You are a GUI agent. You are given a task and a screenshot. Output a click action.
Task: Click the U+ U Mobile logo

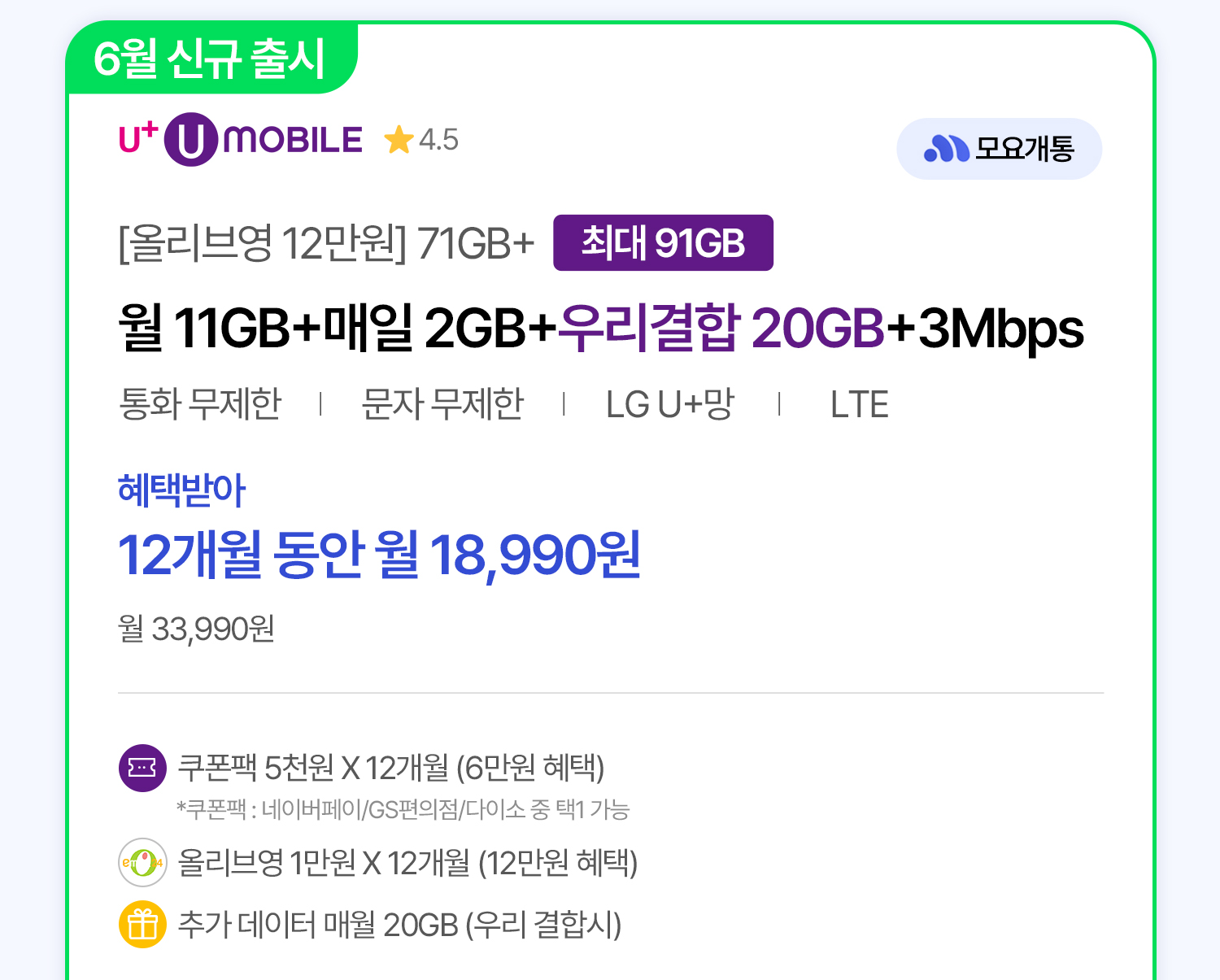coord(241,140)
